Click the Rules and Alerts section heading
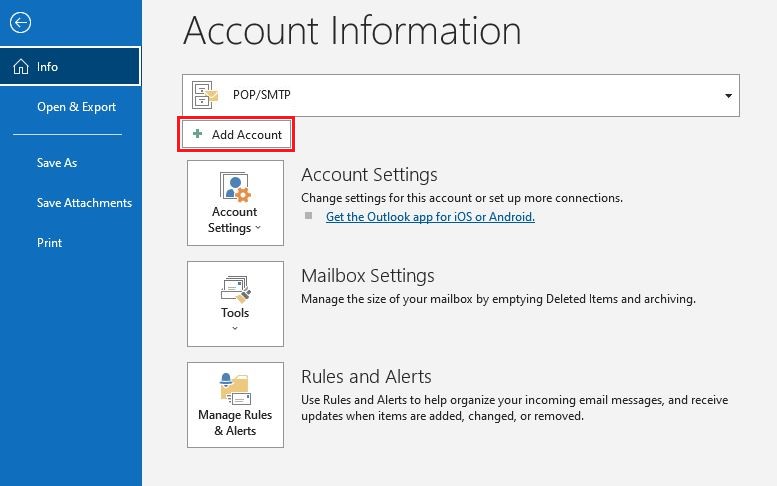The height and width of the screenshot is (486, 777). [x=366, y=377]
